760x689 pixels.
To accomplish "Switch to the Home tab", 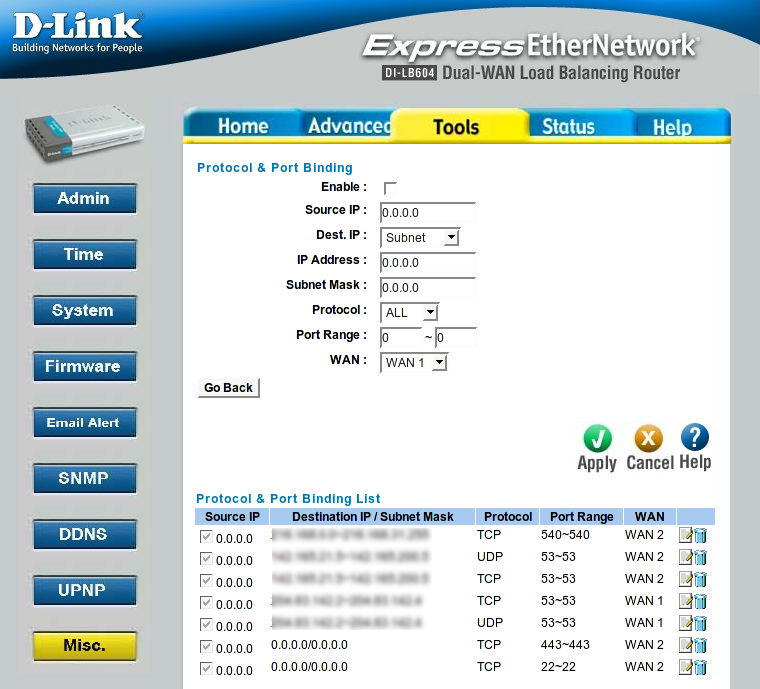I will [242, 126].
